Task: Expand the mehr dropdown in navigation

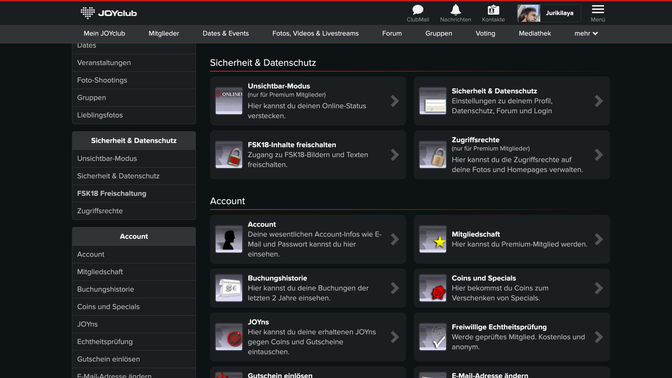Action: tap(586, 33)
